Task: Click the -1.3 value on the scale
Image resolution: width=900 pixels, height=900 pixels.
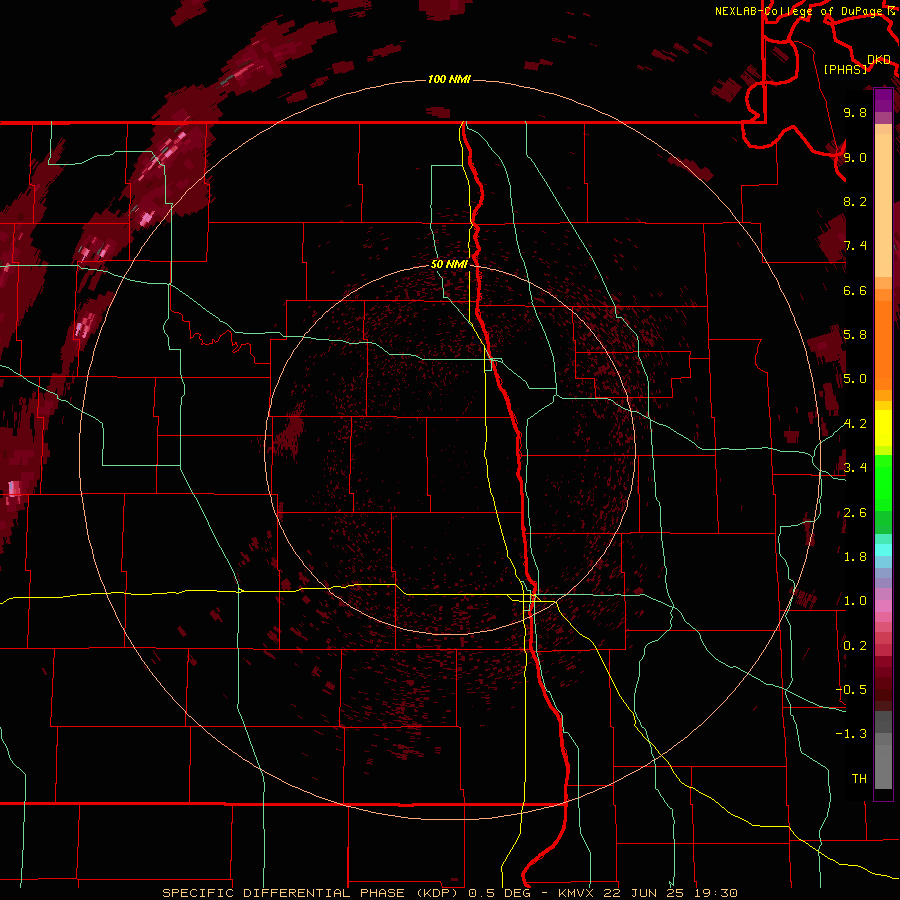Action: point(851,734)
